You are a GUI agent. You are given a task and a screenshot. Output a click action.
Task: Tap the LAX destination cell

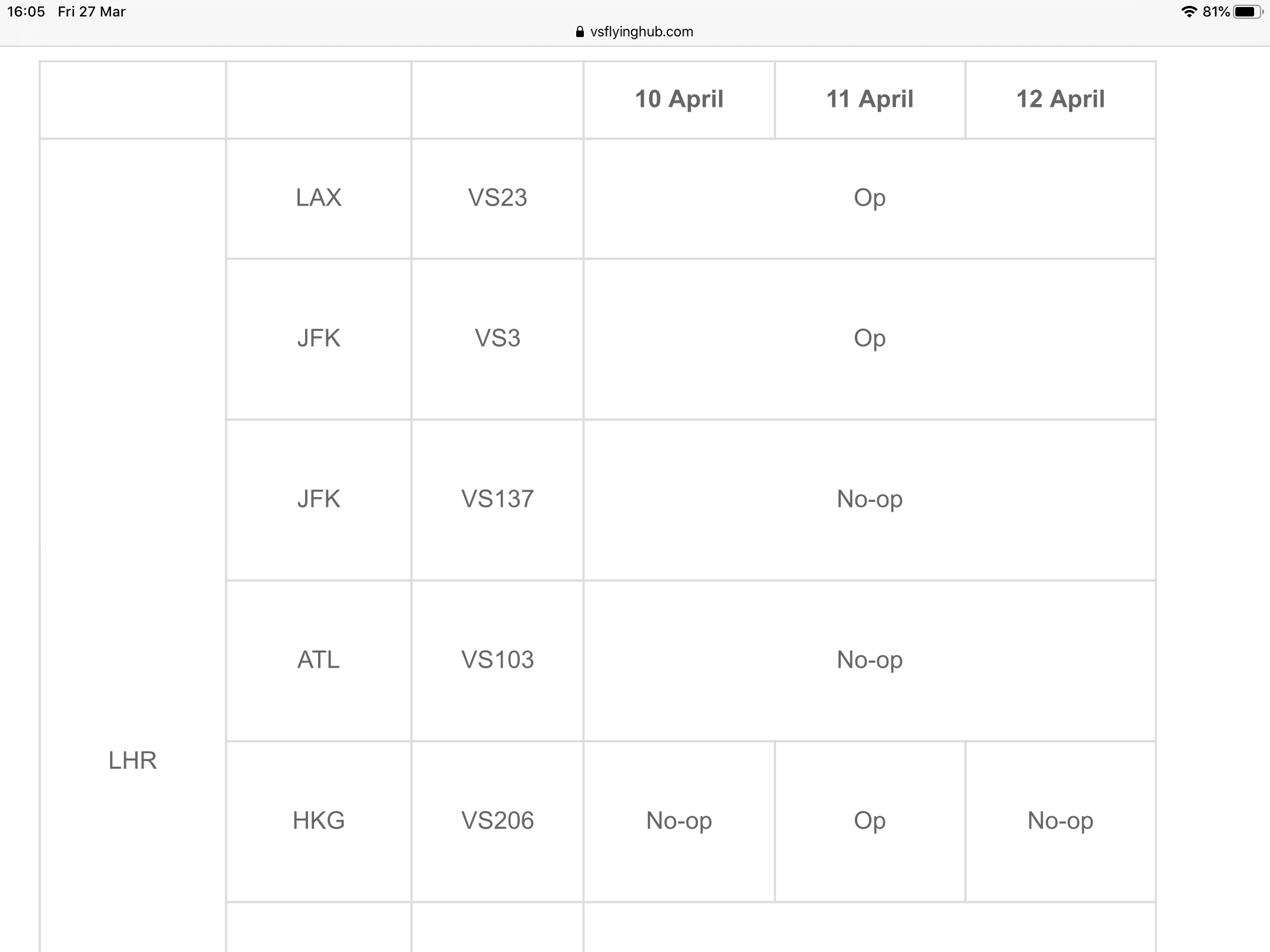[x=319, y=198]
